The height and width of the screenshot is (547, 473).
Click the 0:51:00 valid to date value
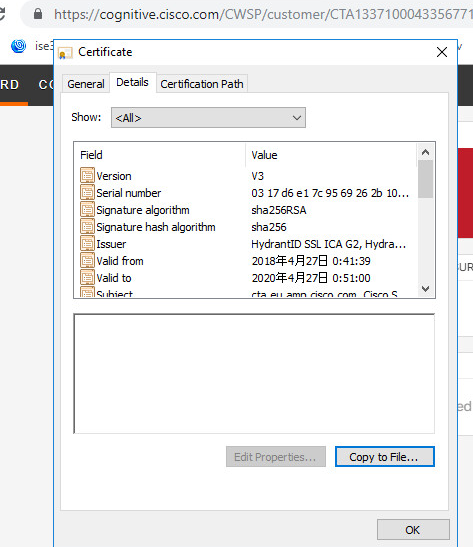[311, 278]
